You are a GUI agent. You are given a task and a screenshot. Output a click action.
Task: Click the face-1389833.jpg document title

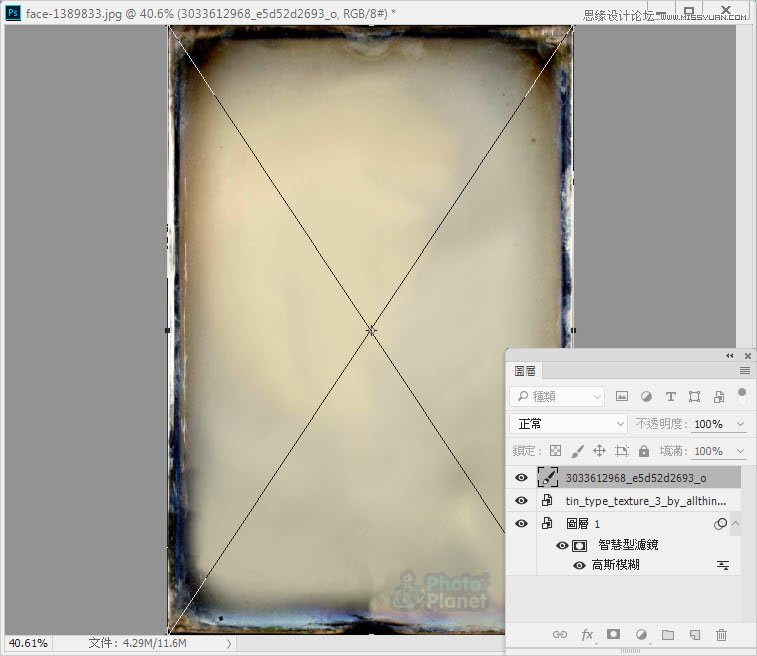pyautogui.click(x=74, y=14)
